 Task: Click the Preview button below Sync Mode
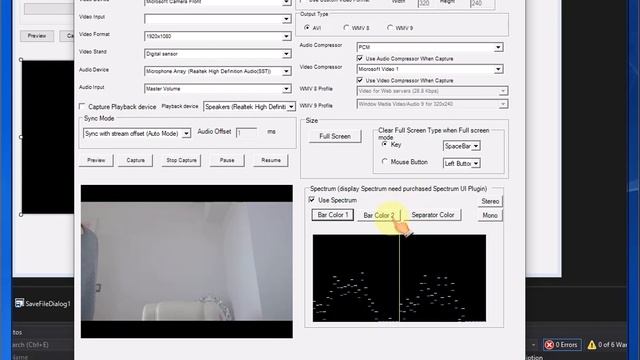pyautogui.click(x=96, y=160)
